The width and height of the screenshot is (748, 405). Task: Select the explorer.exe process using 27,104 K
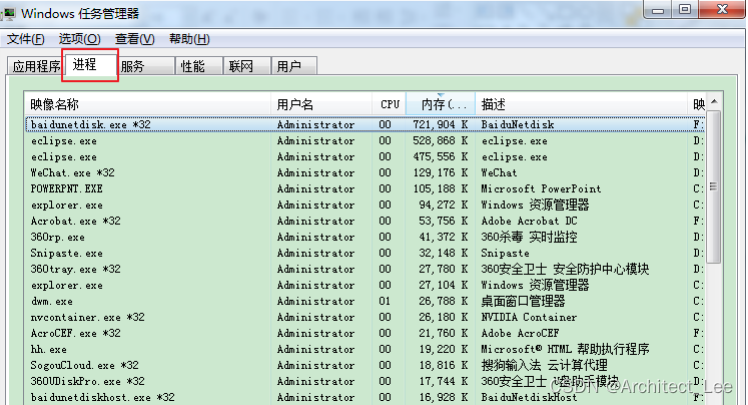click(x=365, y=285)
